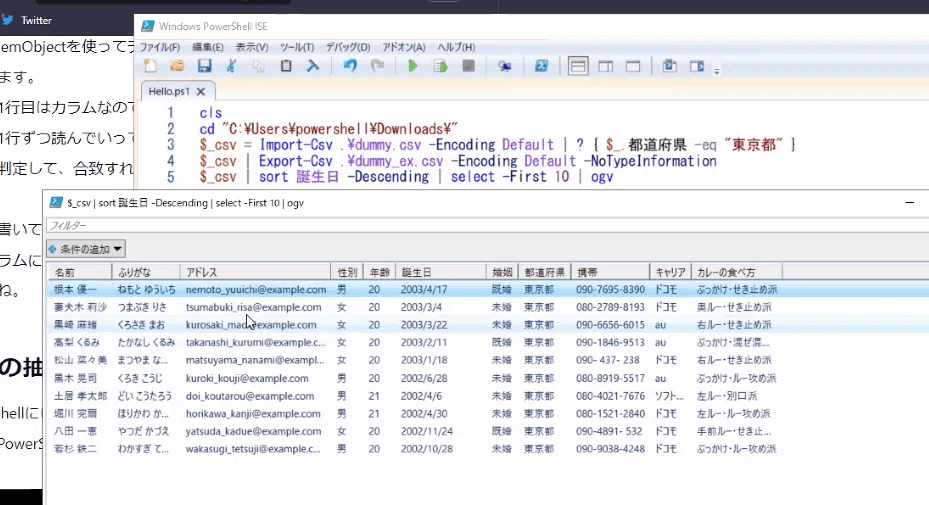Open a script with the folder icon
The height and width of the screenshot is (505, 929).
pos(177,66)
